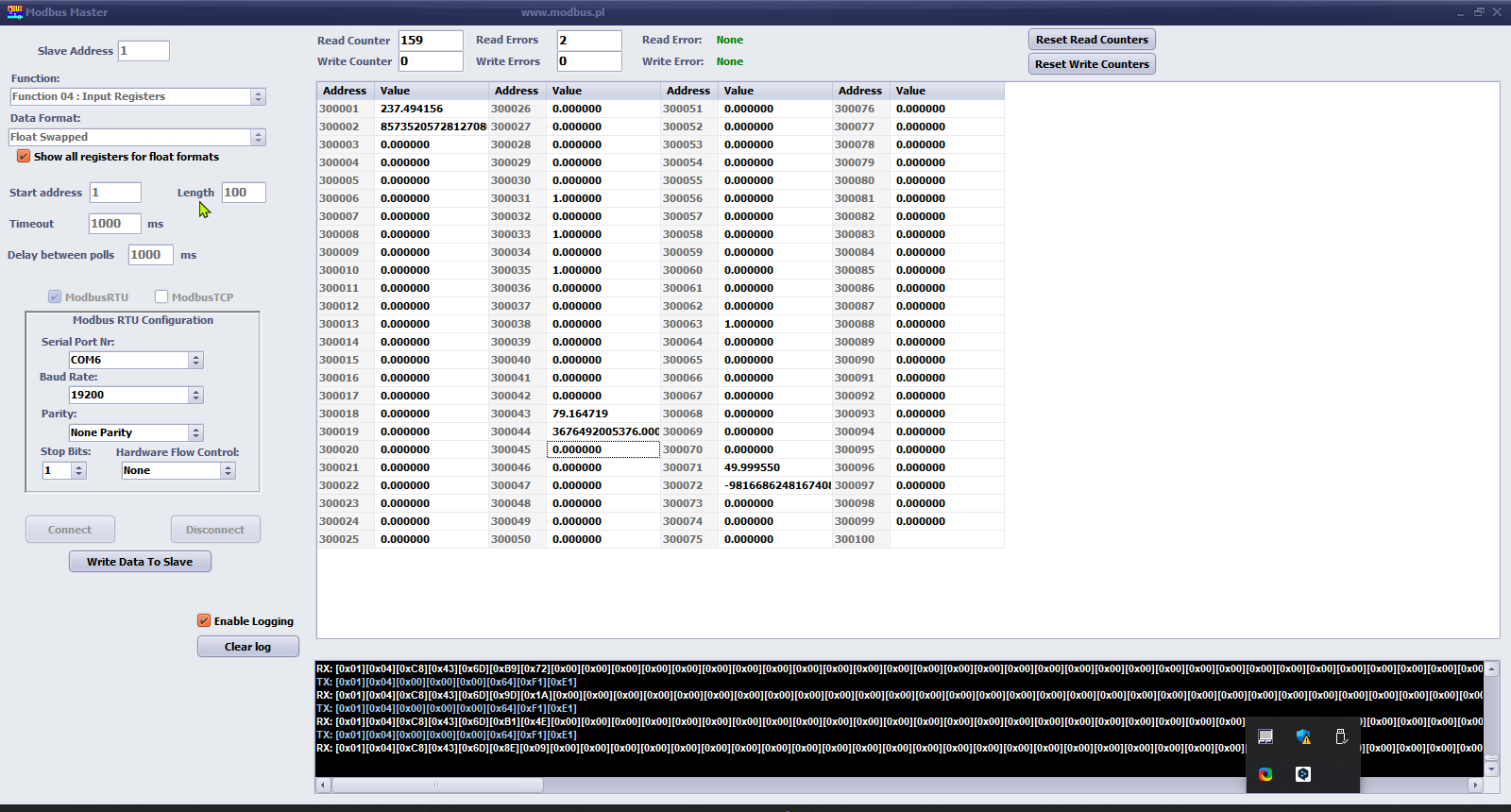Open the Hardware Flow Control dropdown
1511x812 pixels.
click(x=178, y=470)
